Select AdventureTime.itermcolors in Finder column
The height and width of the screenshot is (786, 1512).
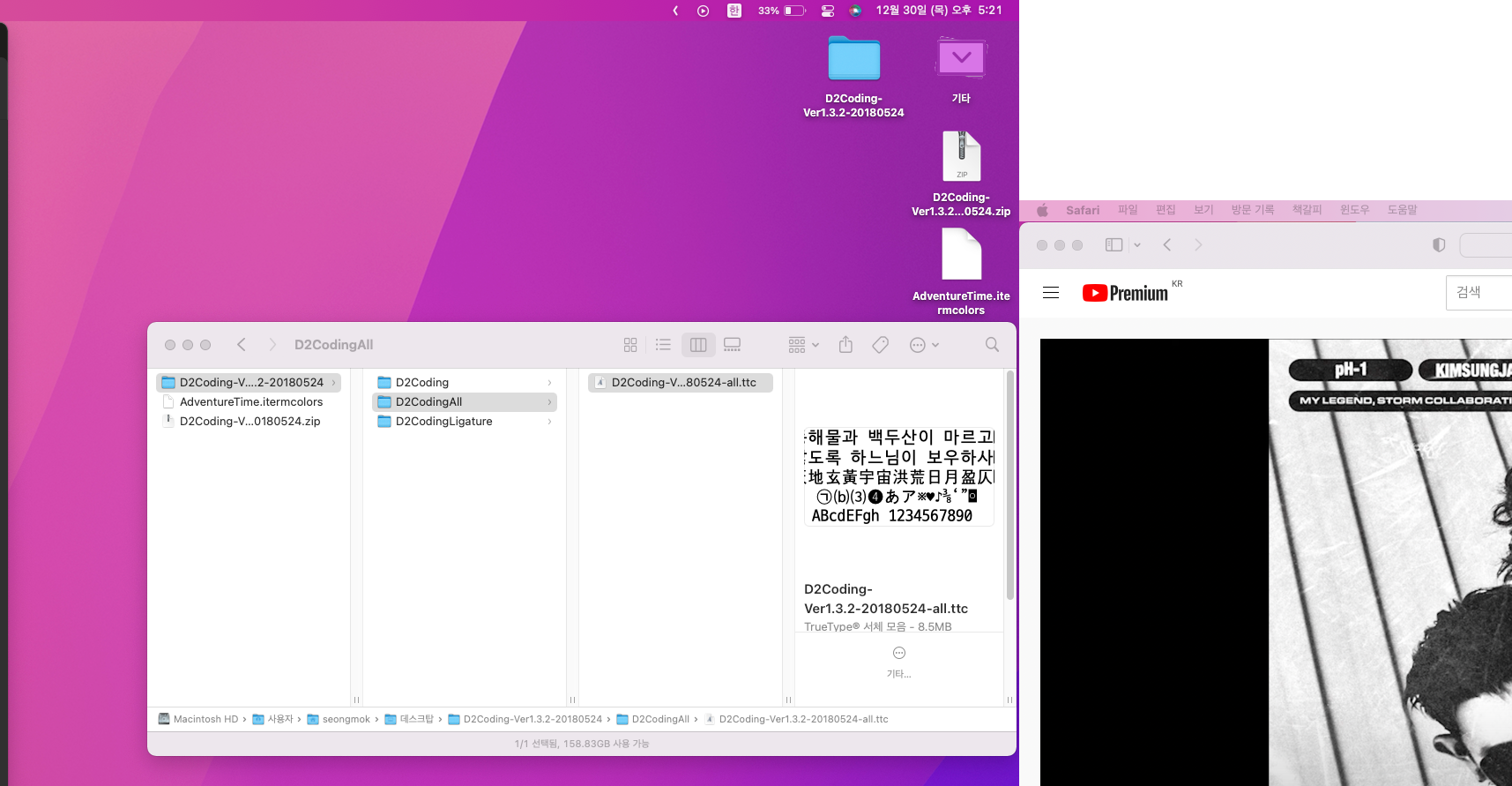tap(249, 402)
